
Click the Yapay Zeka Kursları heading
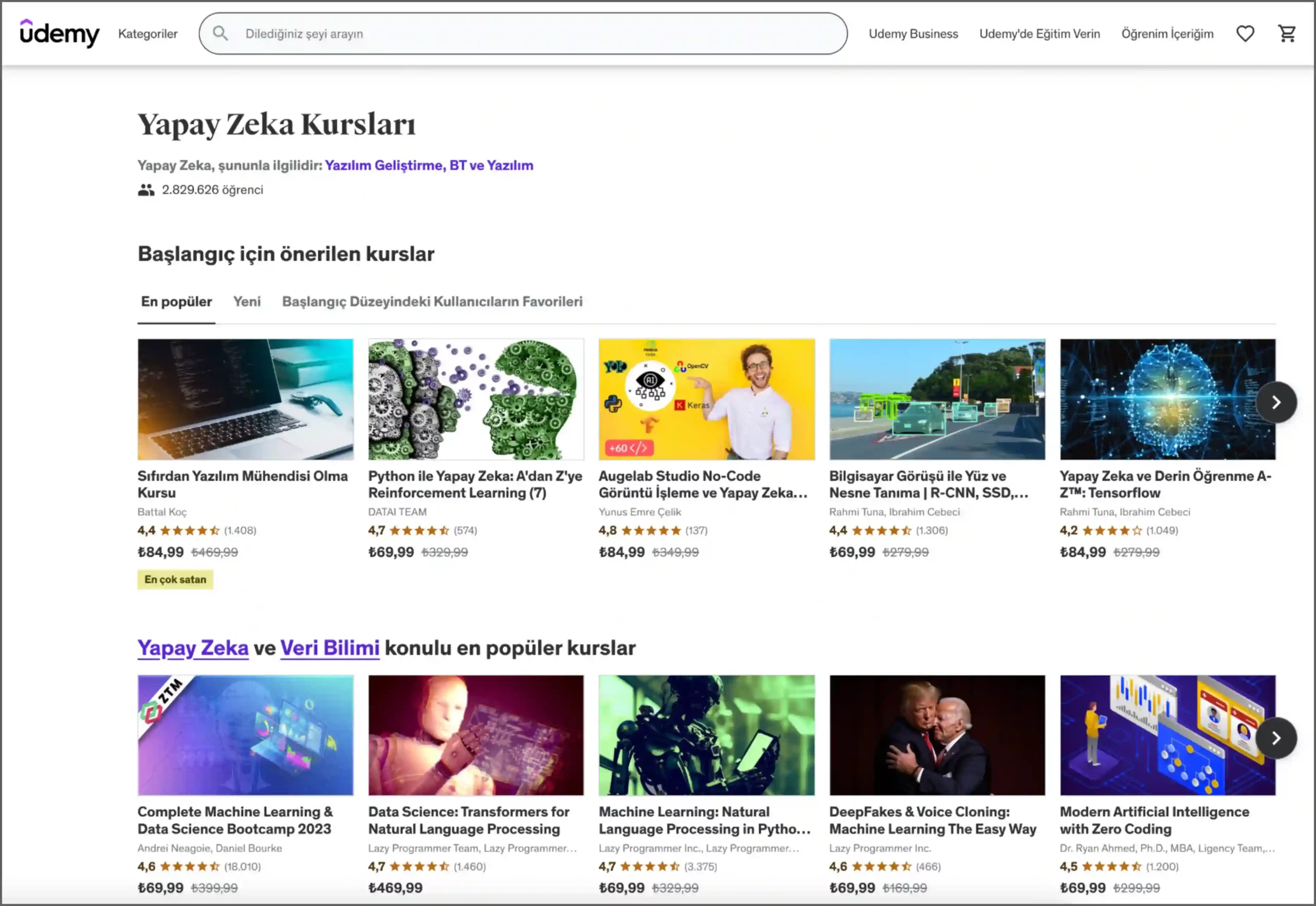tap(277, 124)
